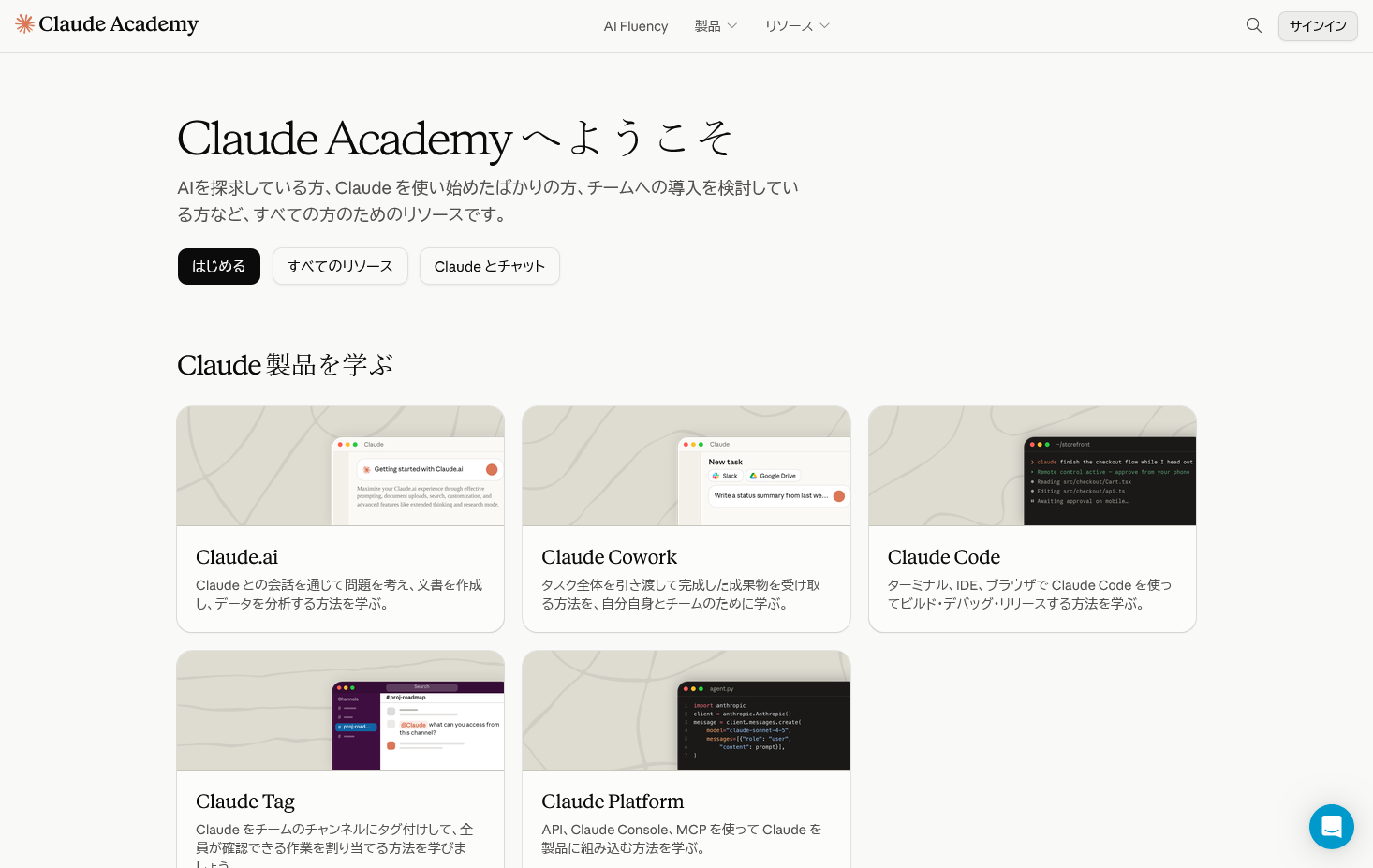Open the Claude Code card thumbnail image
The height and width of the screenshot is (868, 1373).
pyautogui.click(x=1032, y=466)
